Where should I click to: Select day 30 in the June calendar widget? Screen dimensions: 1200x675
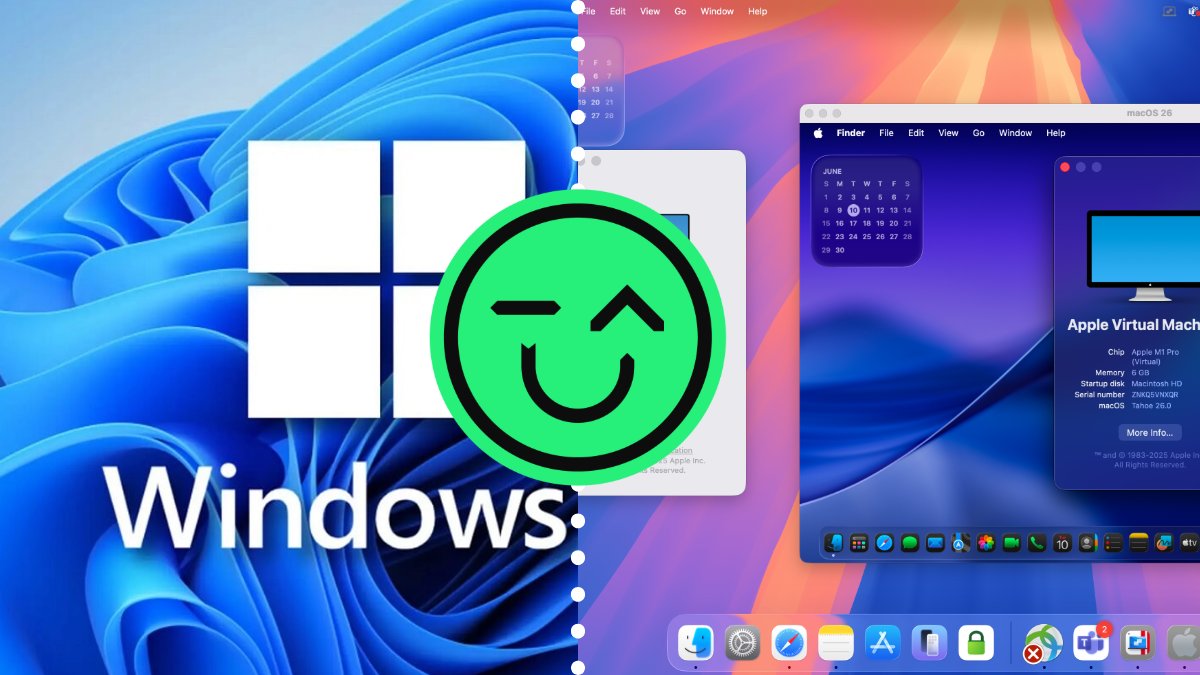coord(840,250)
